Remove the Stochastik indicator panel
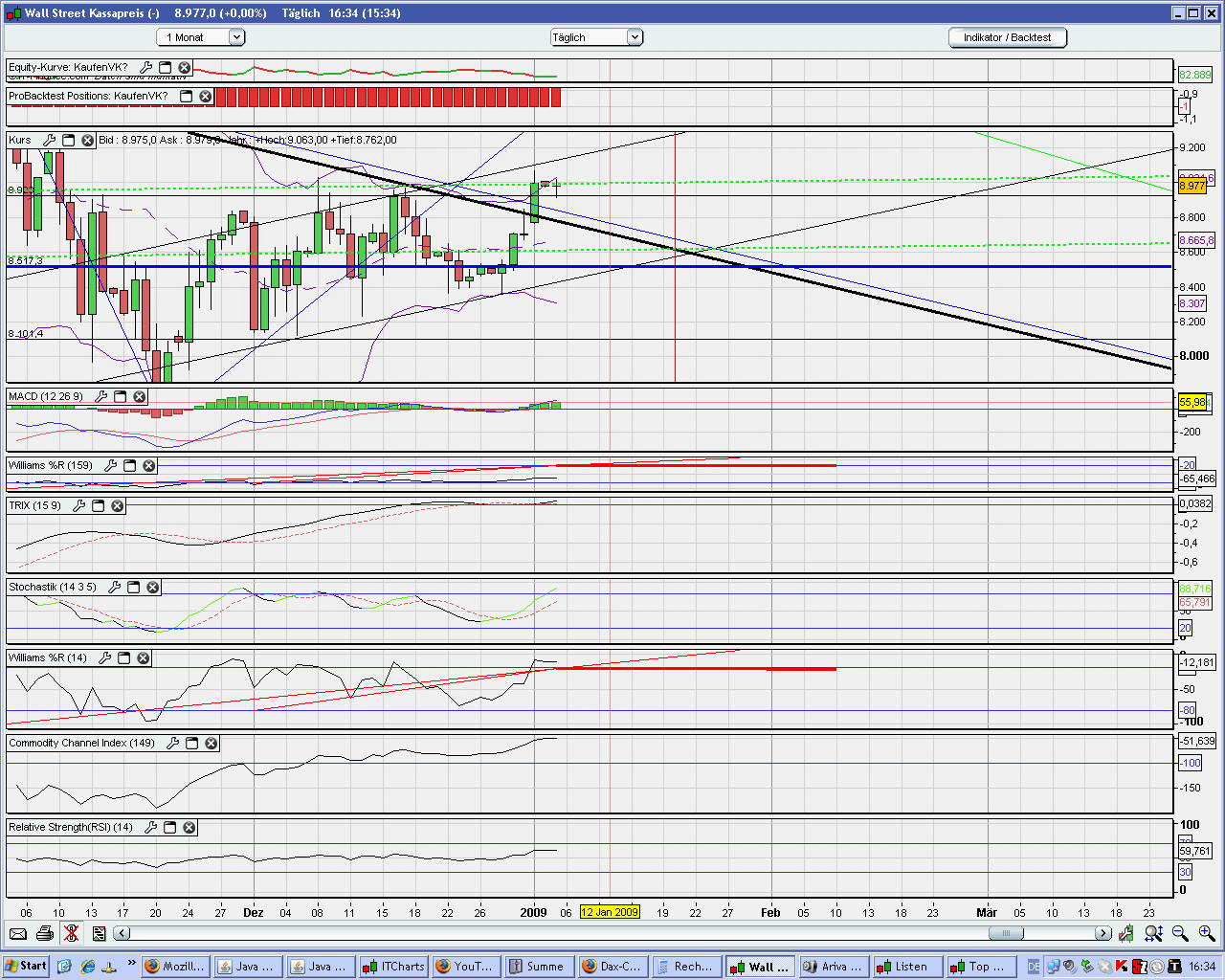Screen dimensions: 1225x980 pos(152,587)
